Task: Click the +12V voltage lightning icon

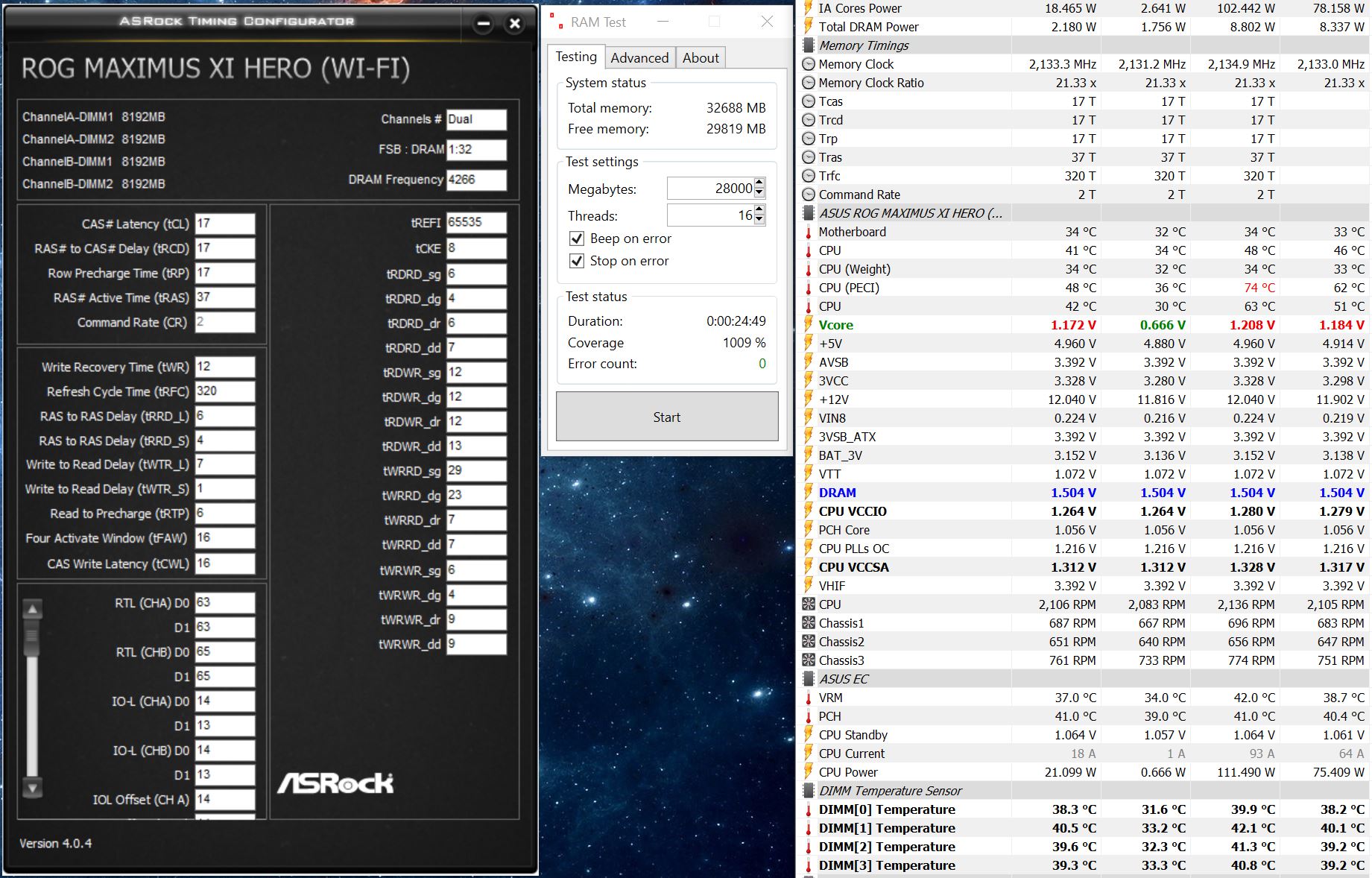Action: 809,399
